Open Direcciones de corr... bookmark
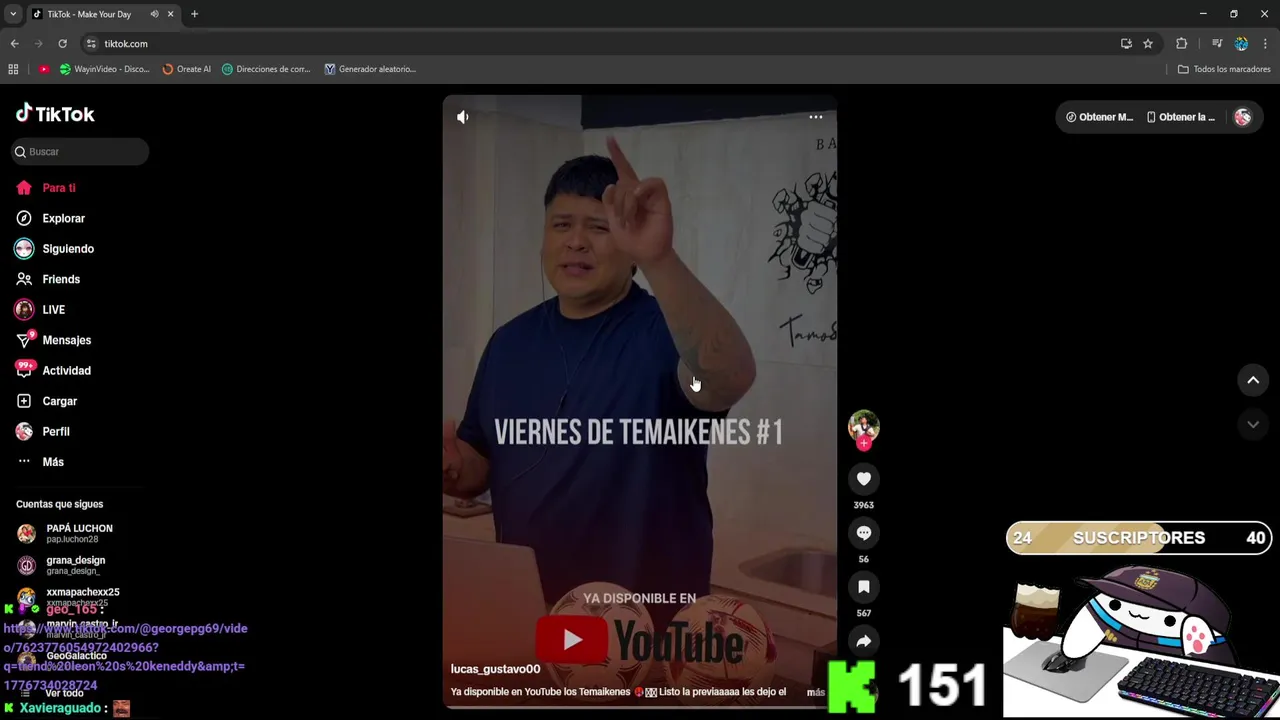This screenshot has height=720, width=1280. (x=266, y=69)
